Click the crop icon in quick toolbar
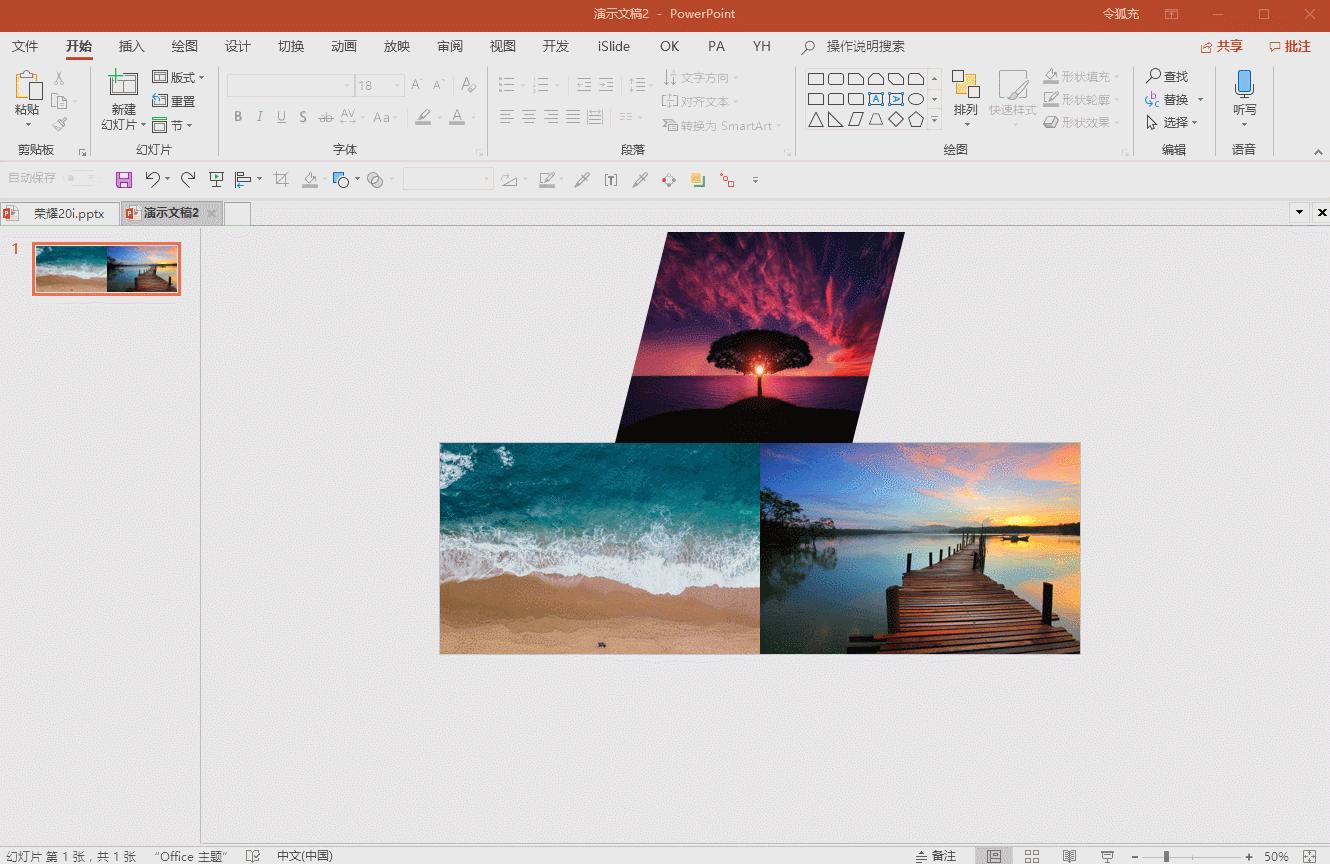This screenshot has width=1330, height=864. (281, 180)
